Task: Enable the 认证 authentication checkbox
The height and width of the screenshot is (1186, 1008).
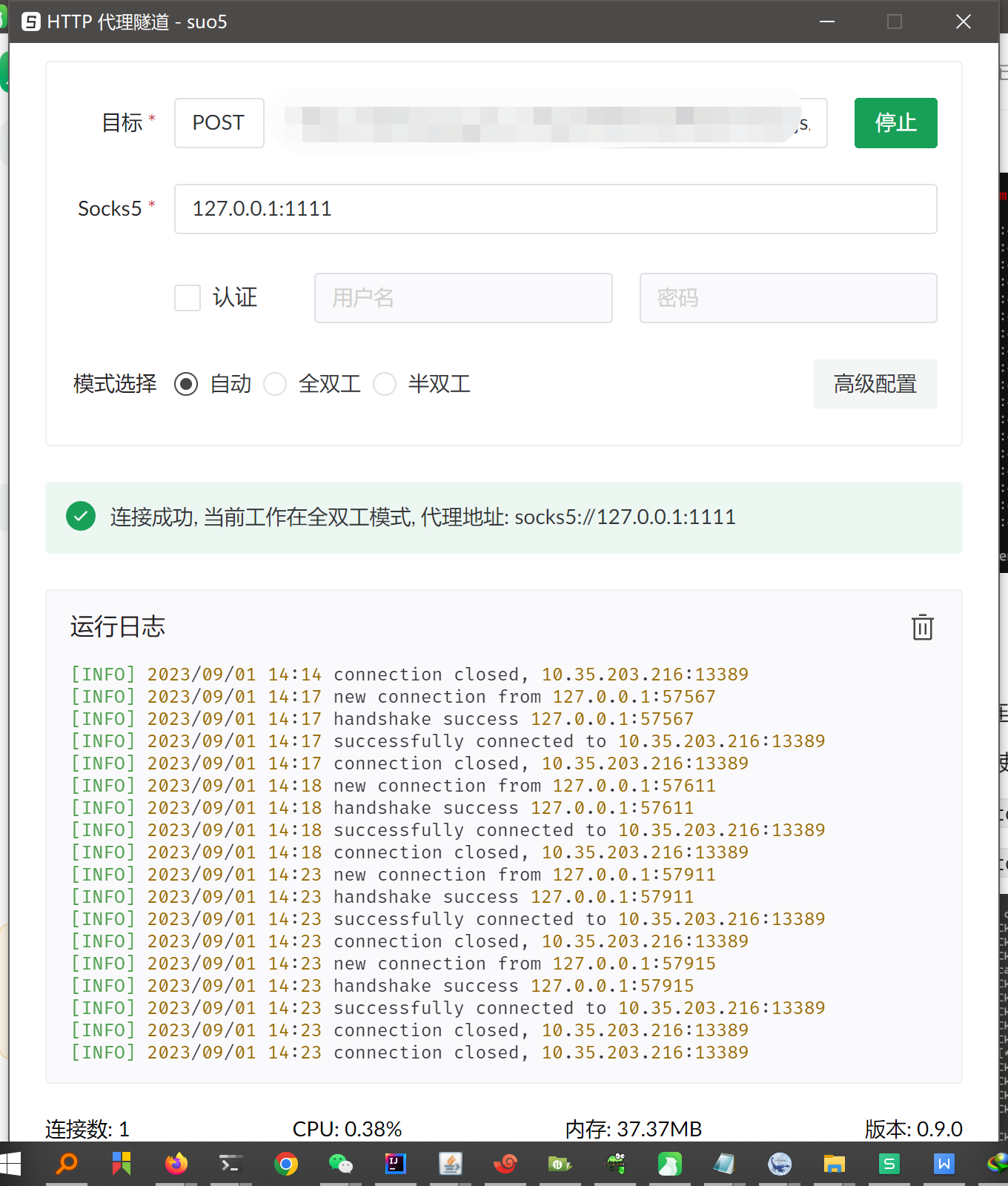Action: (188, 298)
